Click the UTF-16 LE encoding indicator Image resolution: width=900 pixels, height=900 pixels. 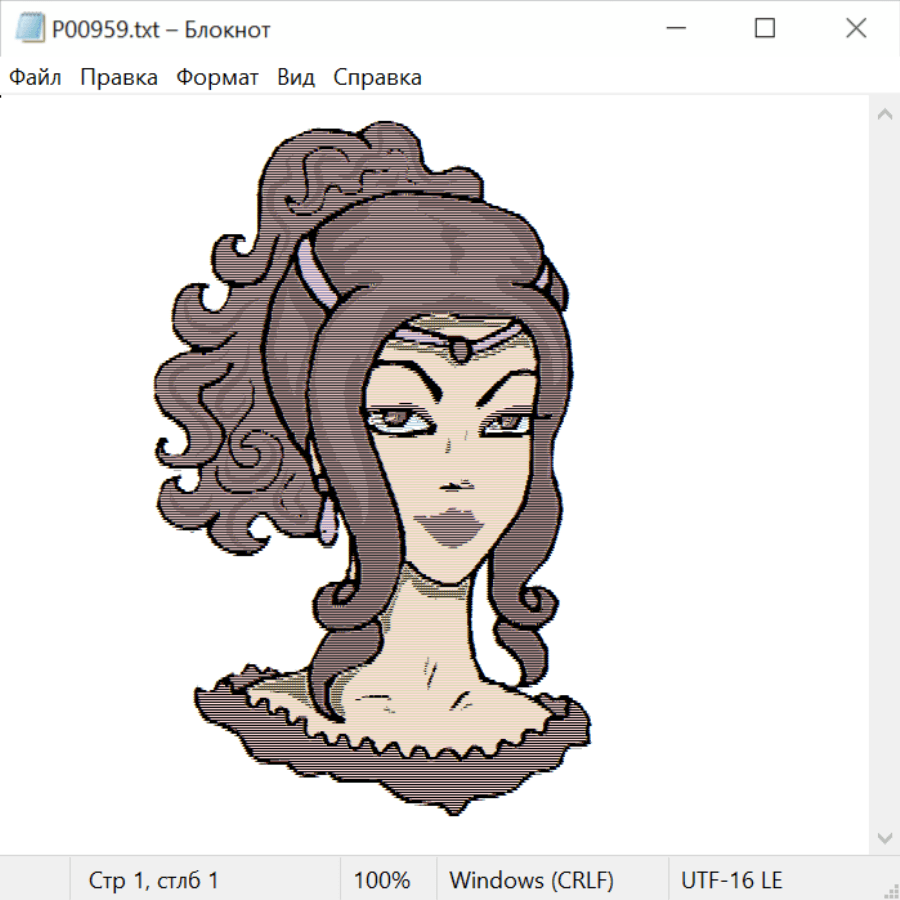(731, 880)
